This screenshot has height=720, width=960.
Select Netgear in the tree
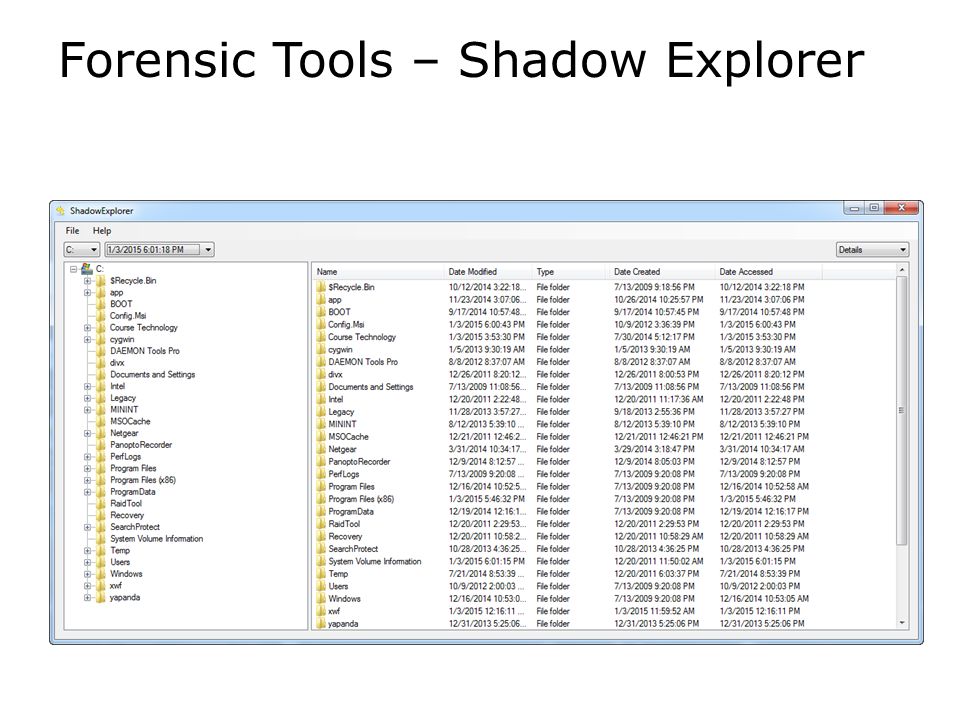124,433
